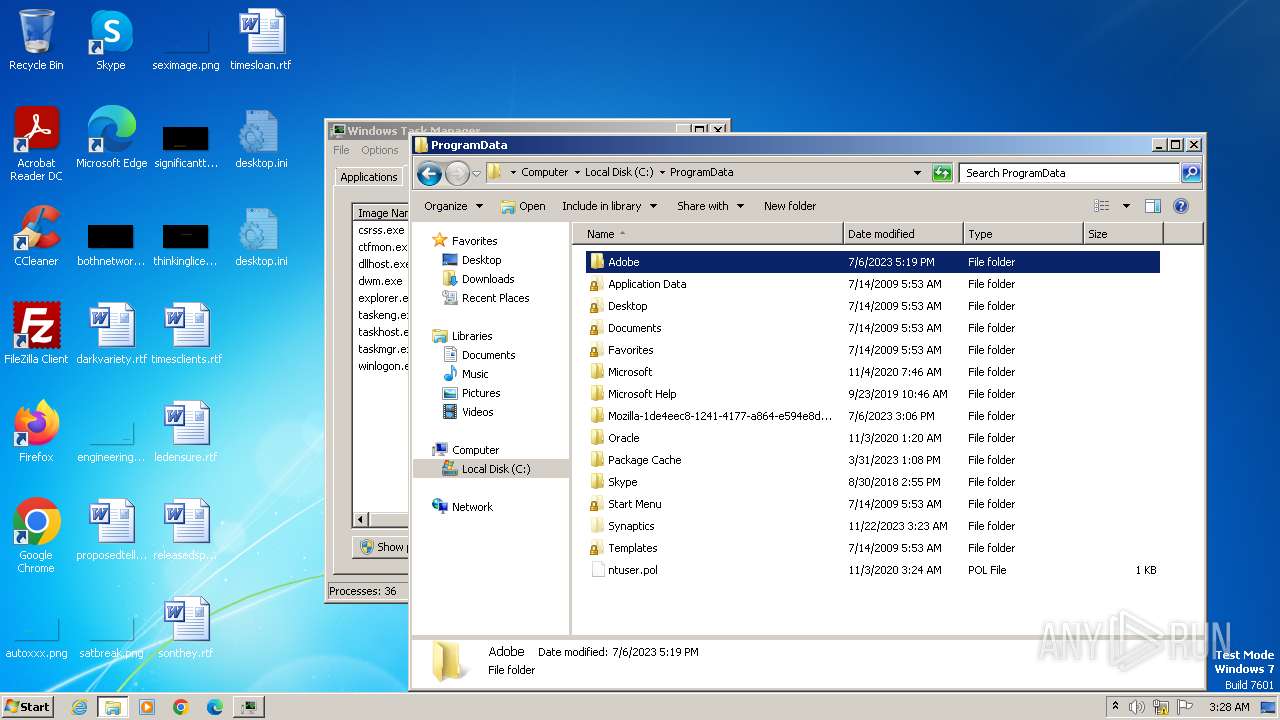Open the Options menu in Task Manager
This screenshot has width=1280, height=720.
[379, 150]
